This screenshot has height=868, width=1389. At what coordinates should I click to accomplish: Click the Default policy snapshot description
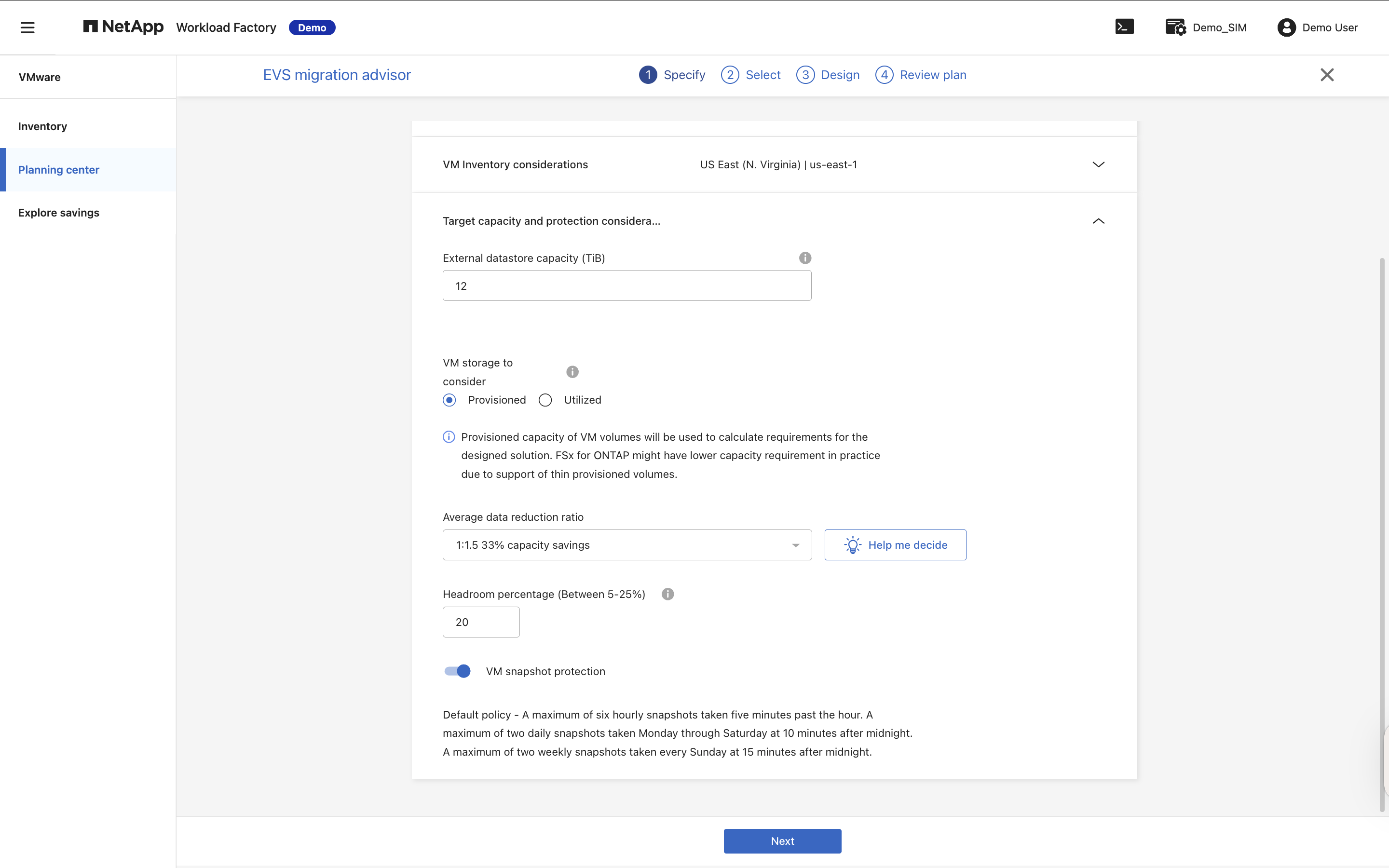click(x=677, y=733)
